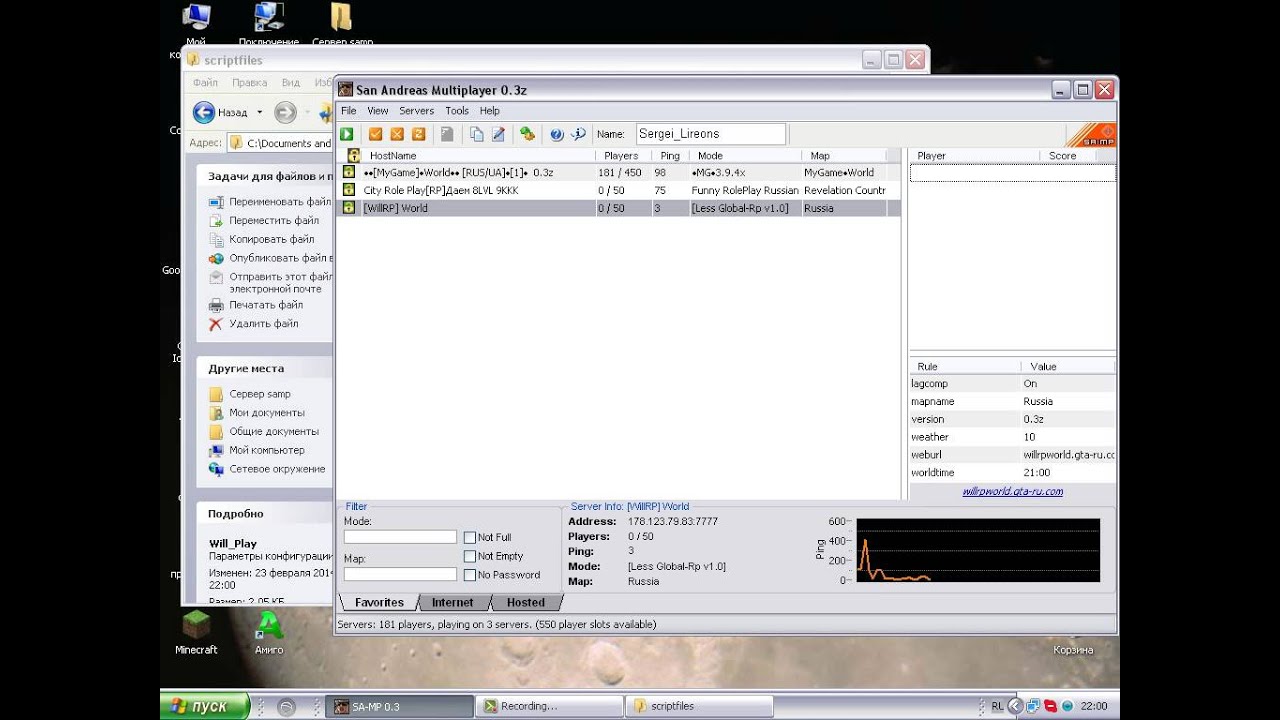Image resolution: width=1280 pixels, height=720 pixels.
Task: Open the File menu in SA-MP
Action: [x=348, y=111]
